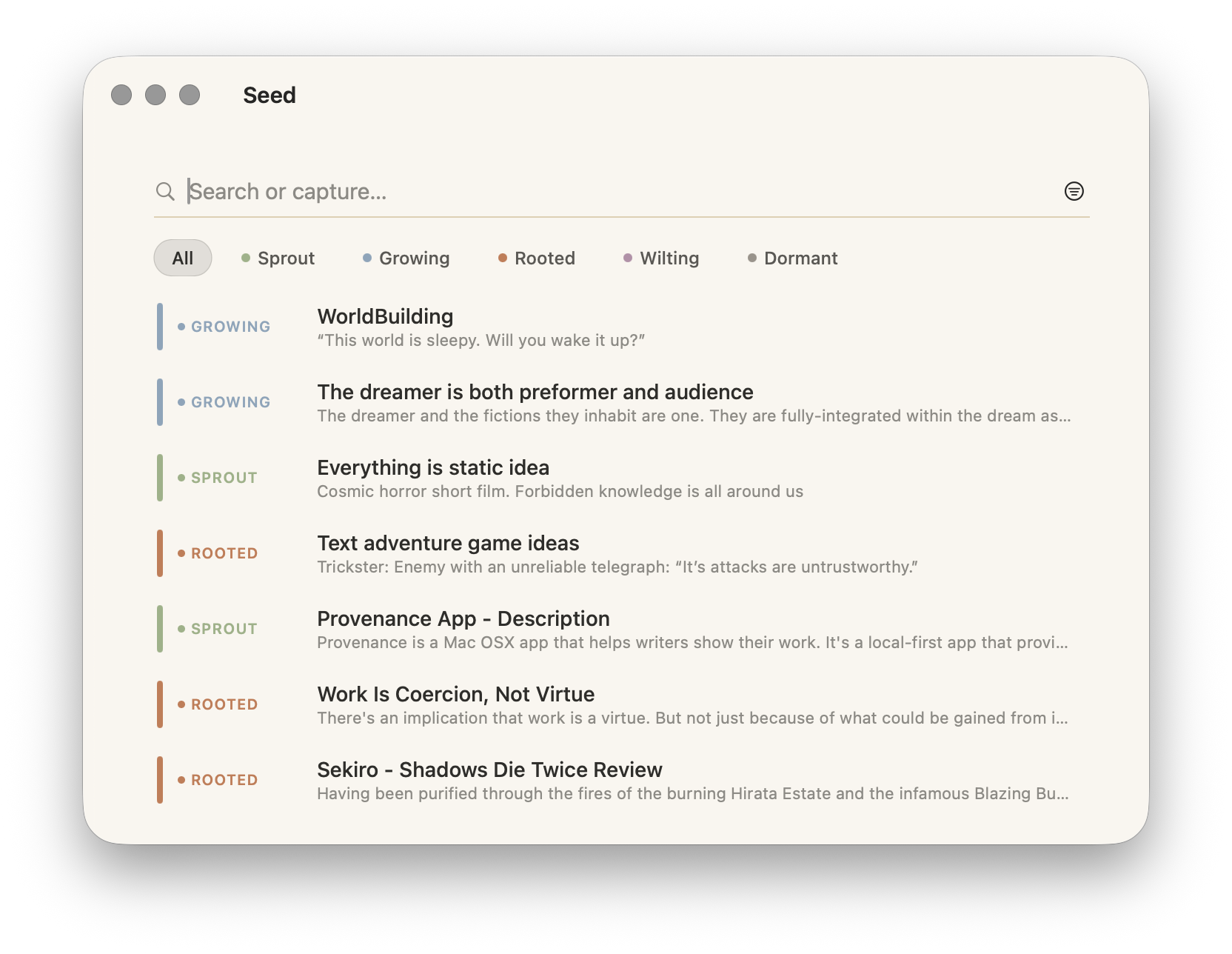Screen dimensions: 1232x954
Task: Filter by Wilting status
Action: coord(662,258)
